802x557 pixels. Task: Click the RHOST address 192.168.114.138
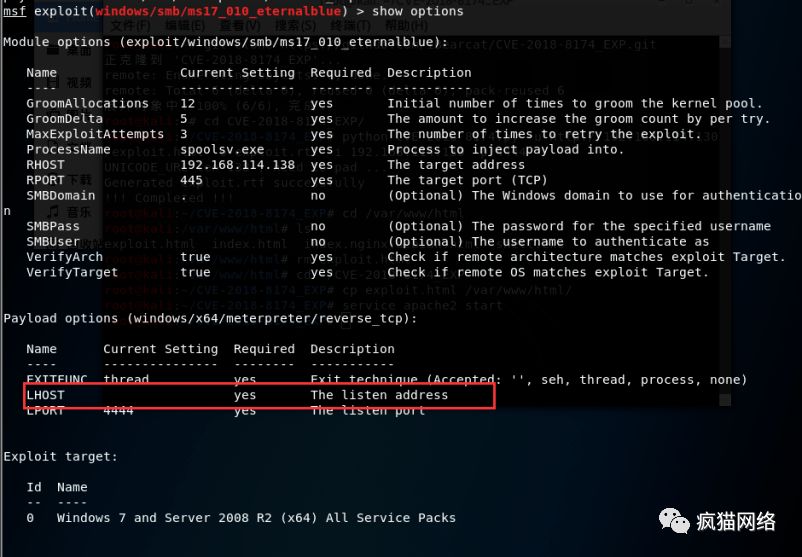[x=237, y=165]
